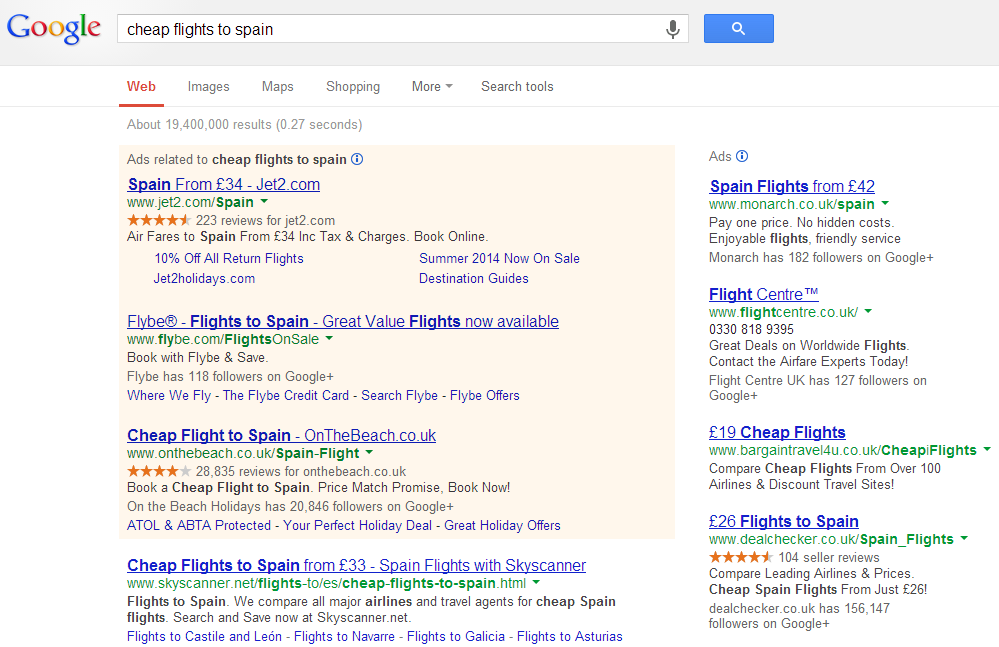Click 'Great Holiday Offers' link
The width and height of the screenshot is (999, 647).
(502, 525)
